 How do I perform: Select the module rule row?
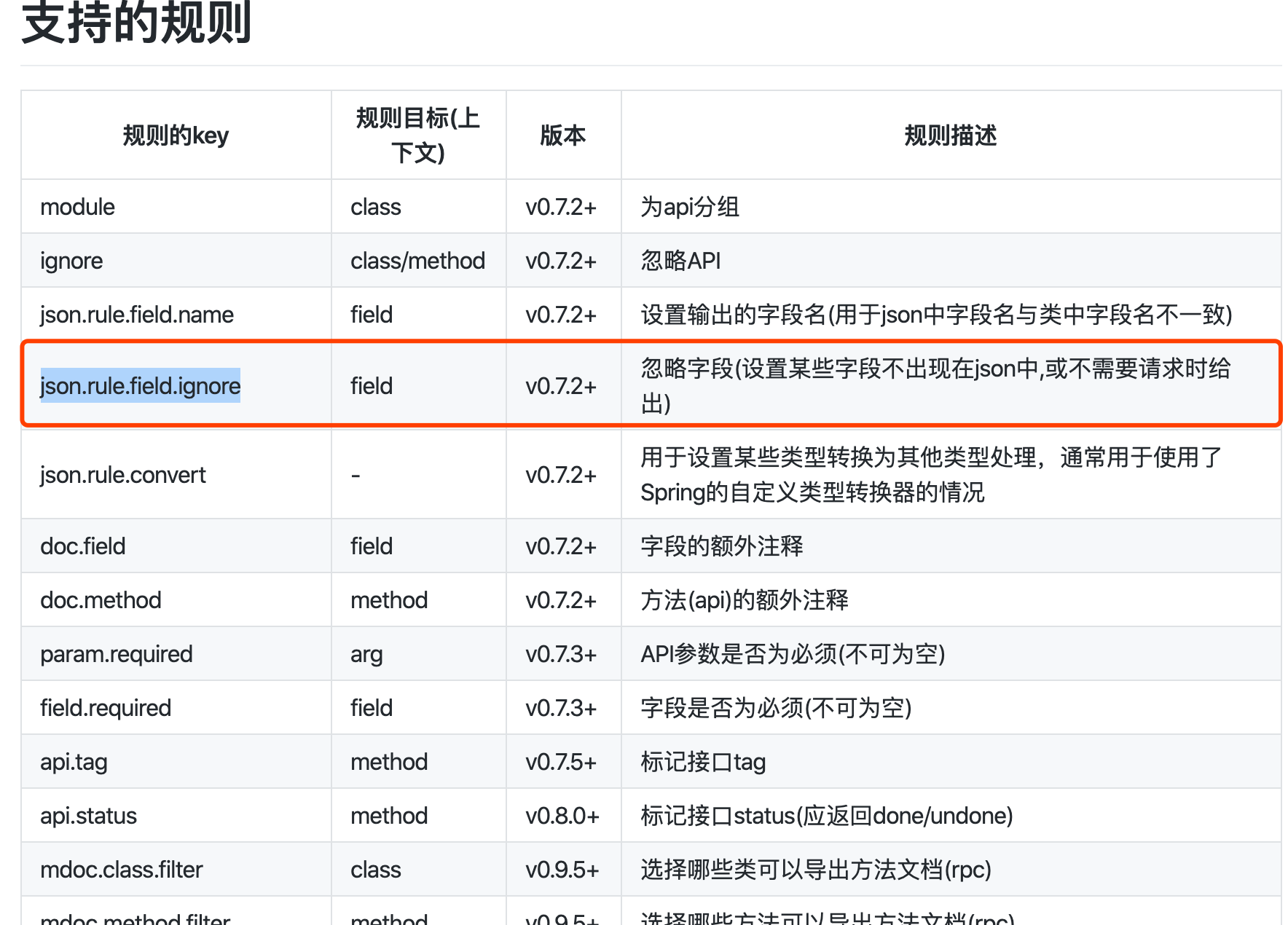(76, 206)
